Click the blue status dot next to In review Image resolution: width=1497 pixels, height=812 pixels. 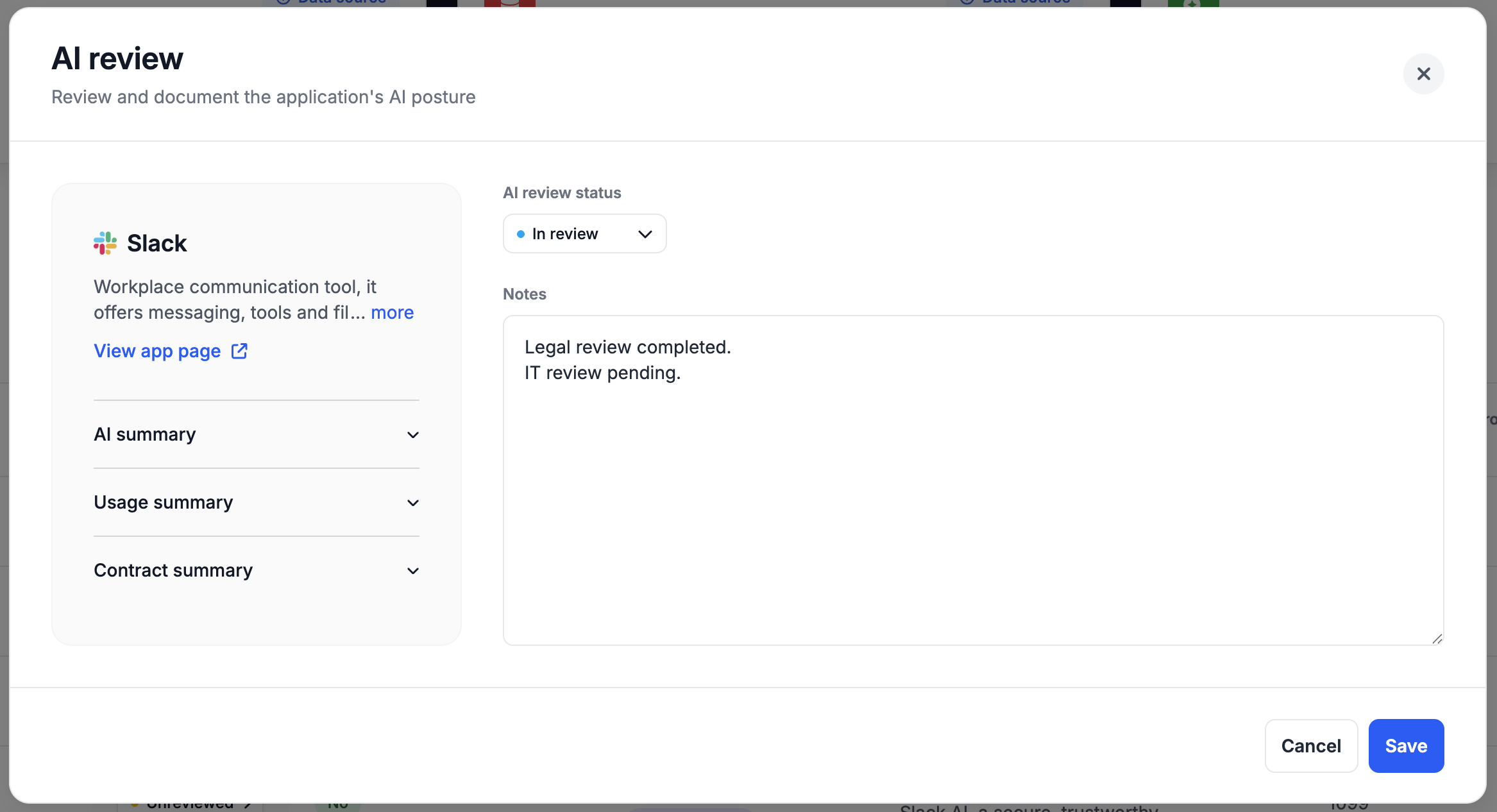[521, 233]
